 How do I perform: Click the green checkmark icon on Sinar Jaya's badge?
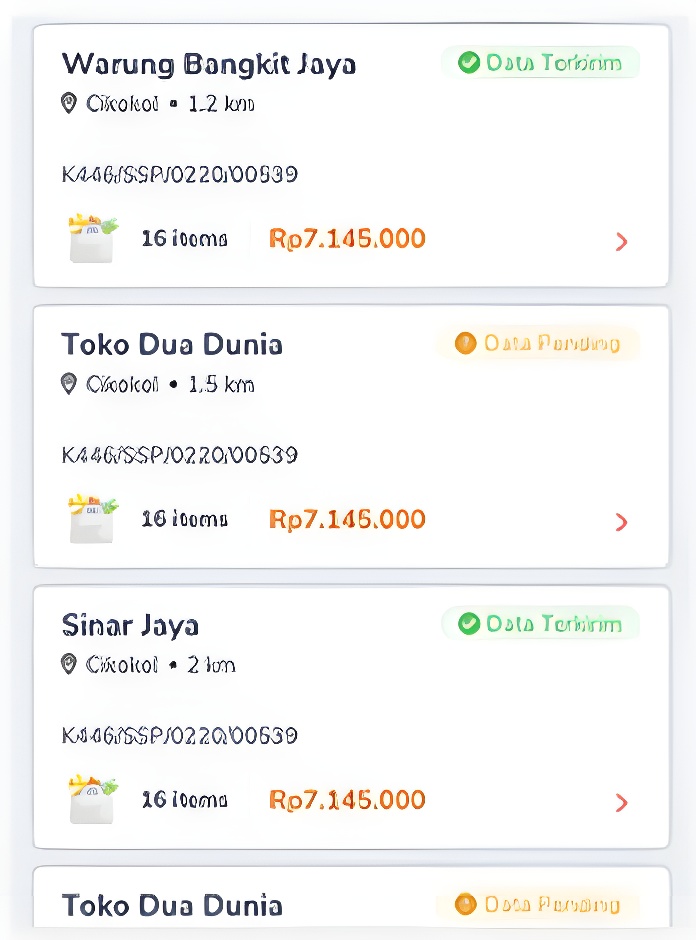(468, 624)
